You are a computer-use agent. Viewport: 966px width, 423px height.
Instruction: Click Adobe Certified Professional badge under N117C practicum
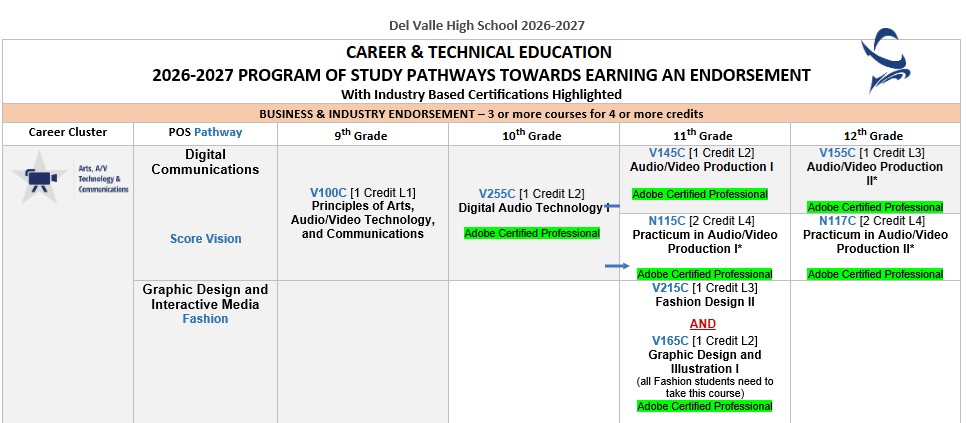[875, 275]
